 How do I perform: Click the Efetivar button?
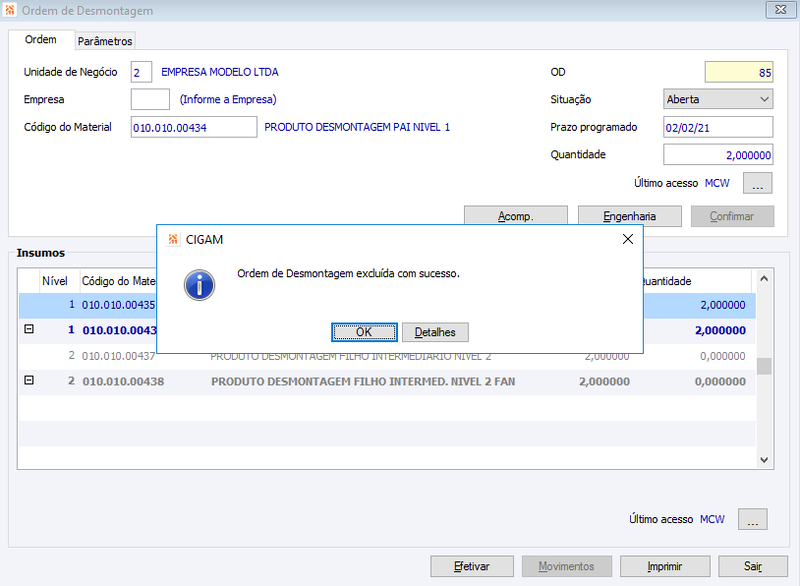(472, 566)
